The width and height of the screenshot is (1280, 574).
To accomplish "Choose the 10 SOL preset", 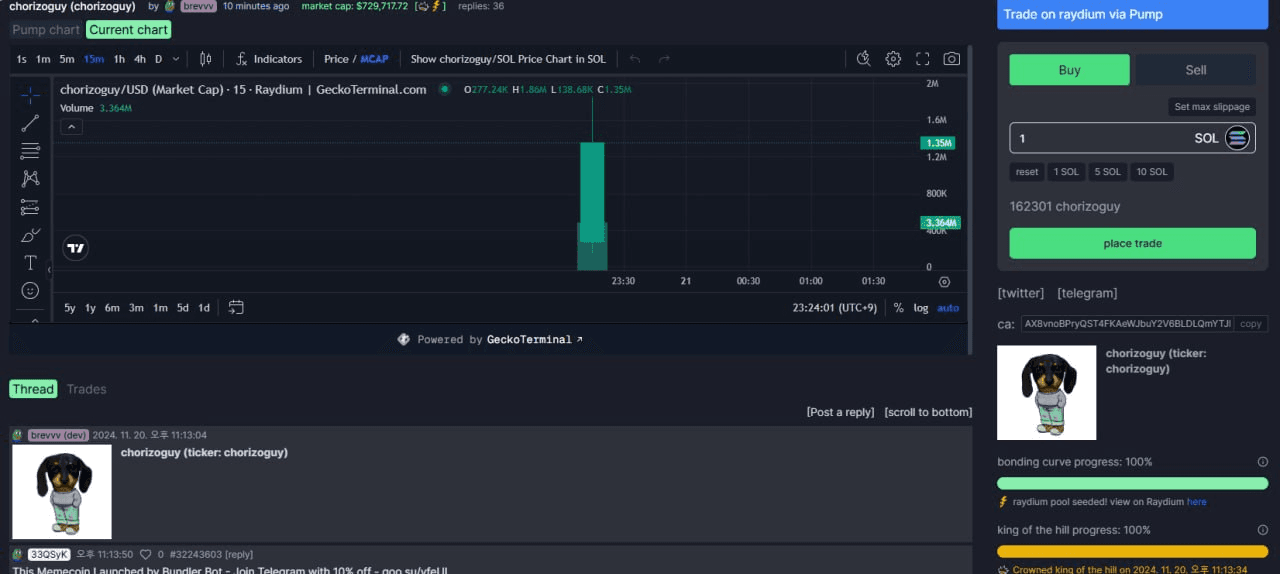I will pos(1151,172).
